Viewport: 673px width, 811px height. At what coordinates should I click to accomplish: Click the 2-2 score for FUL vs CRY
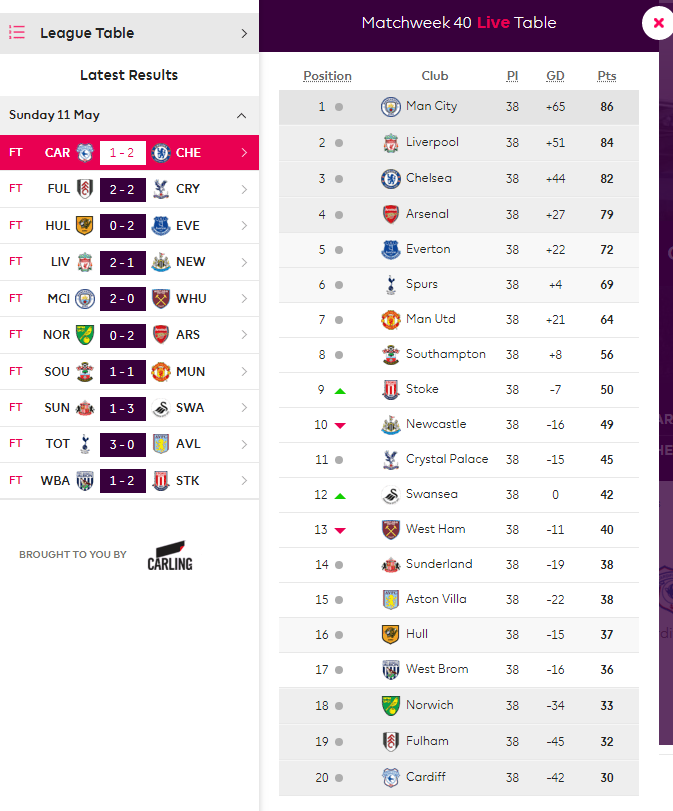point(123,190)
